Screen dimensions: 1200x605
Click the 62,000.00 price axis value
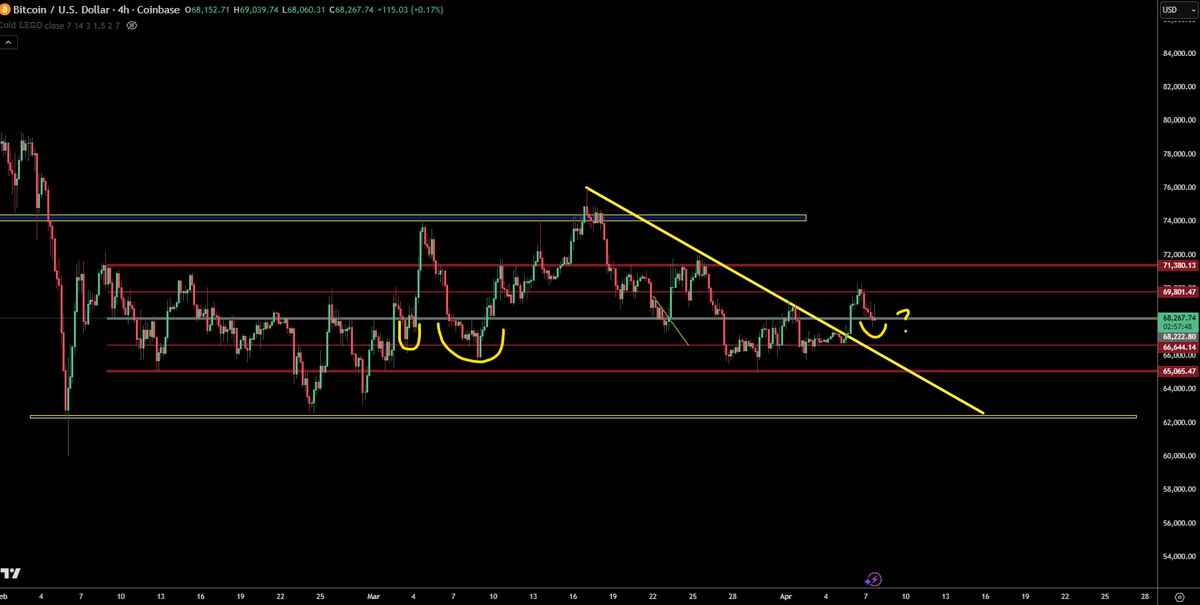coord(1178,422)
